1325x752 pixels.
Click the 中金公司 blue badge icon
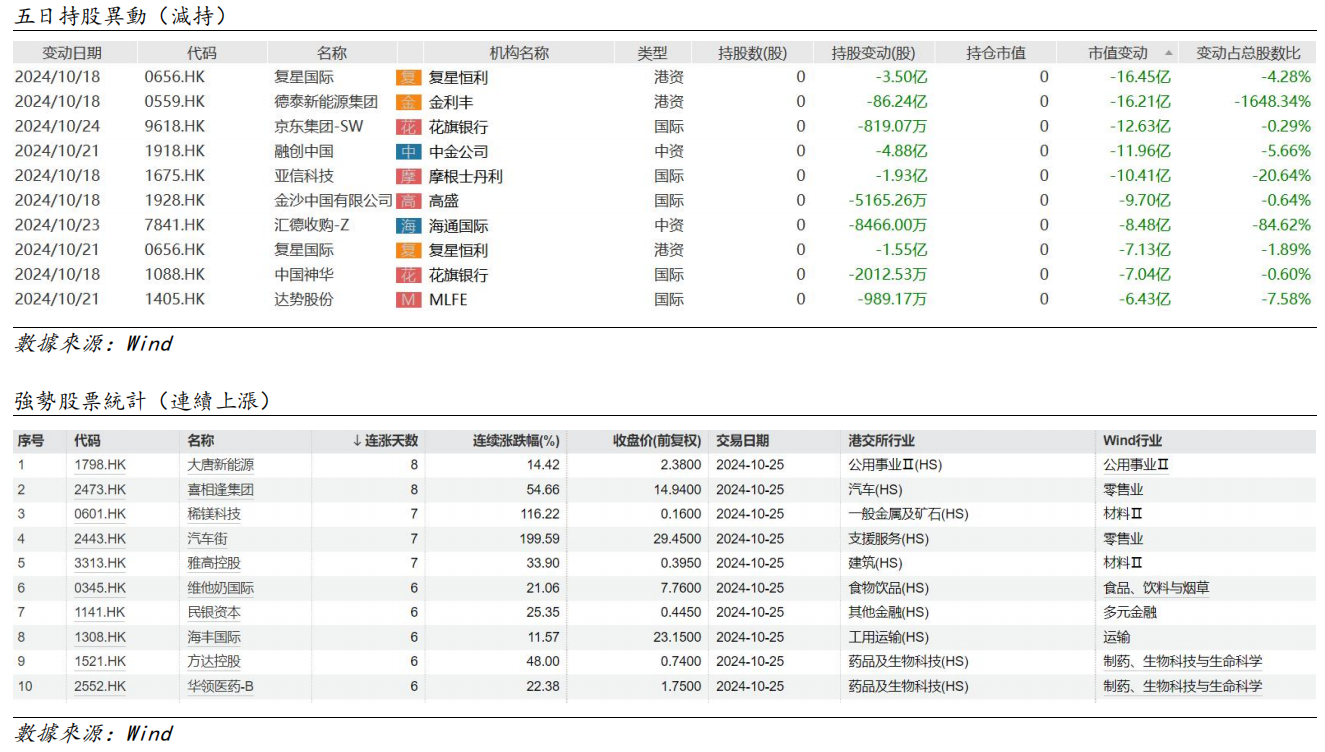pyautogui.click(x=408, y=152)
